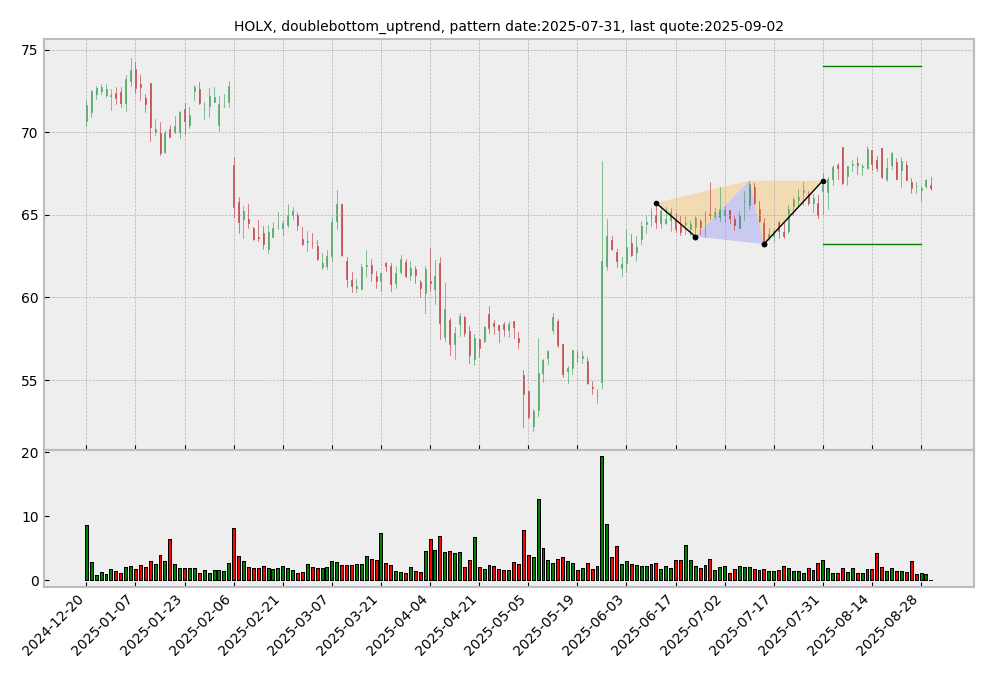The width and height of the screenshot is (993, 678).
Task: Click the 60 price axis label
Action: [30, 298]
